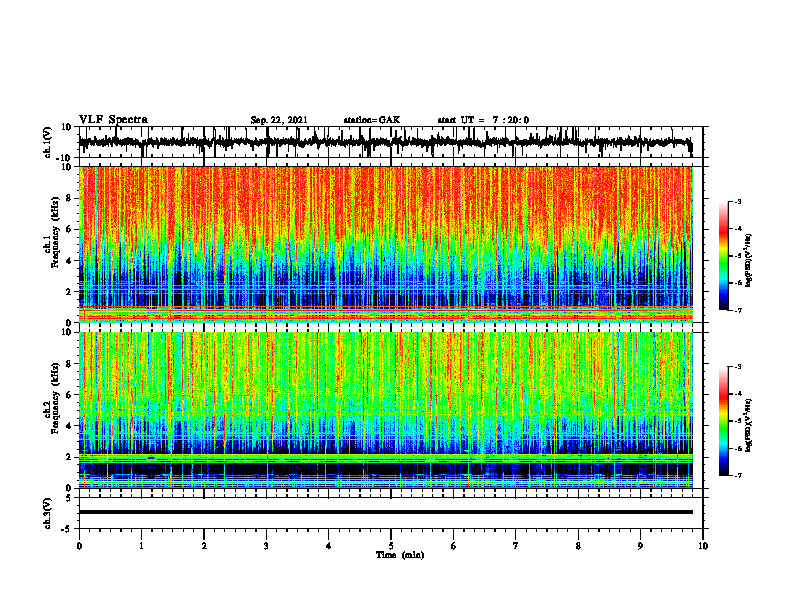Click the log(PSD) label beside ch.2 color bar
792x612 pixels.
pyautogui.click(x=748, y=424)
